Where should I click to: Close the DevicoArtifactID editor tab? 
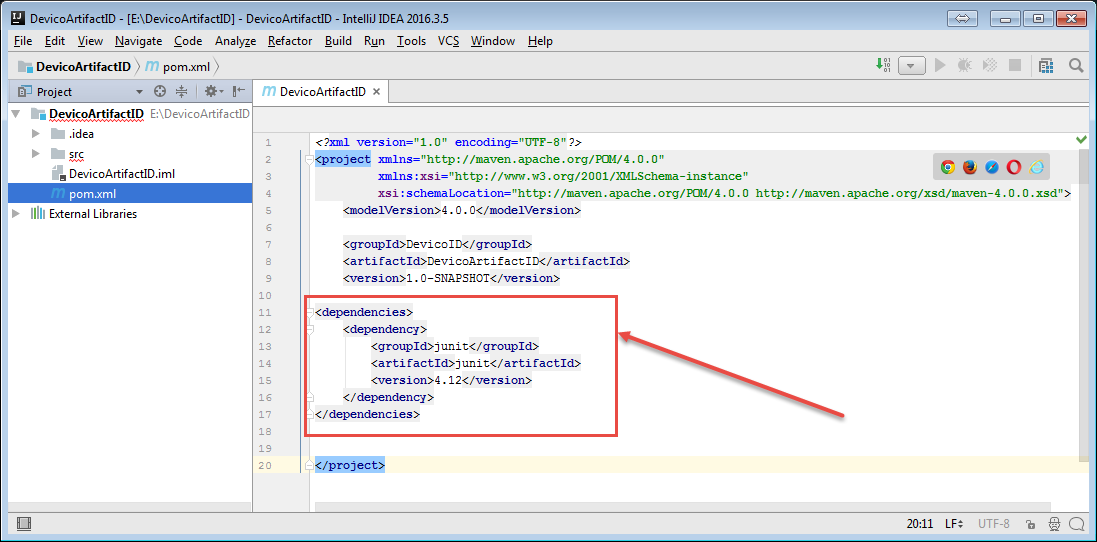pyautogui.click(x=376, y=92)
